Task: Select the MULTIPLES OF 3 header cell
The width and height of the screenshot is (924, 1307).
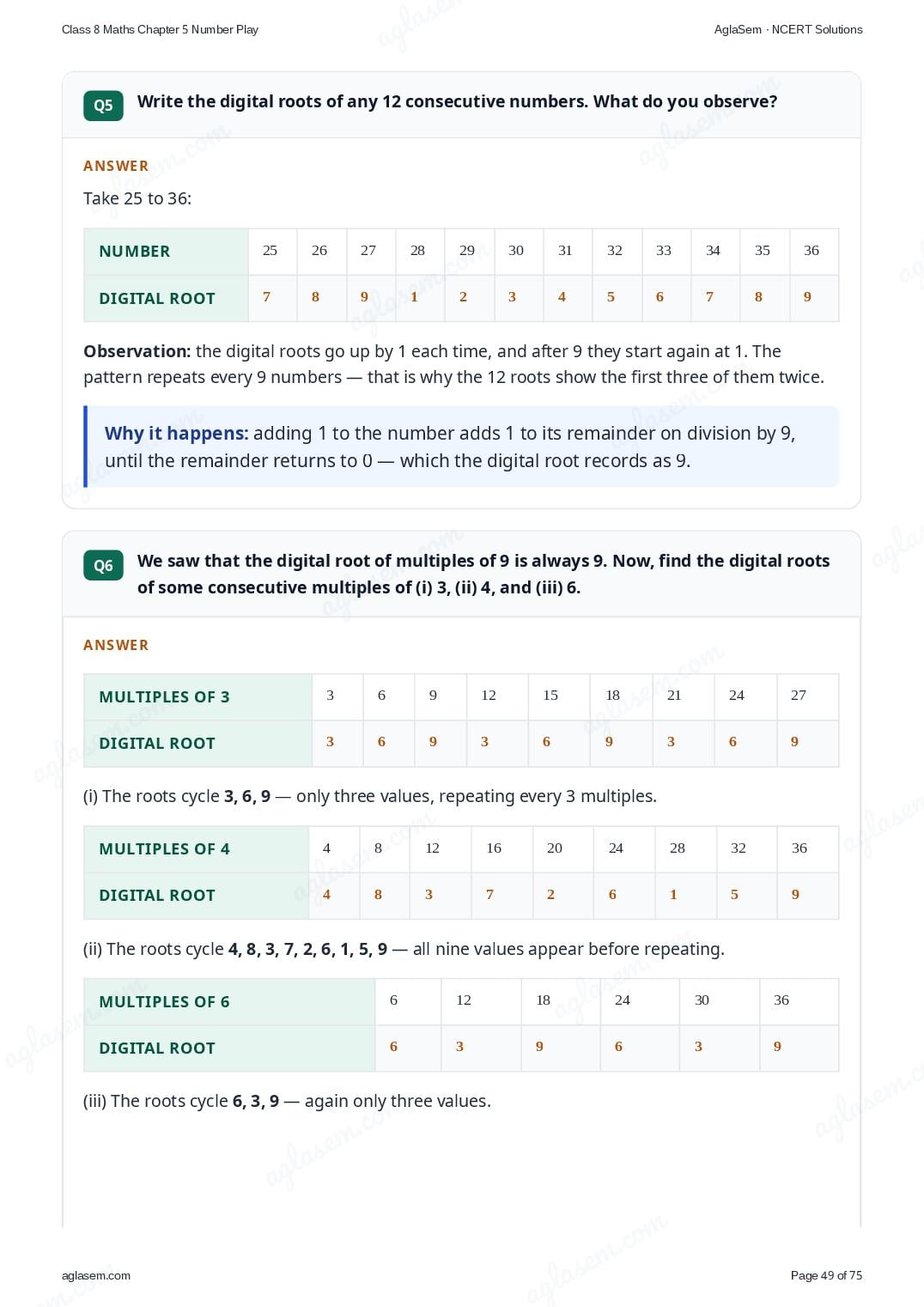Action: pyautogui.click(x=198, y=697)
